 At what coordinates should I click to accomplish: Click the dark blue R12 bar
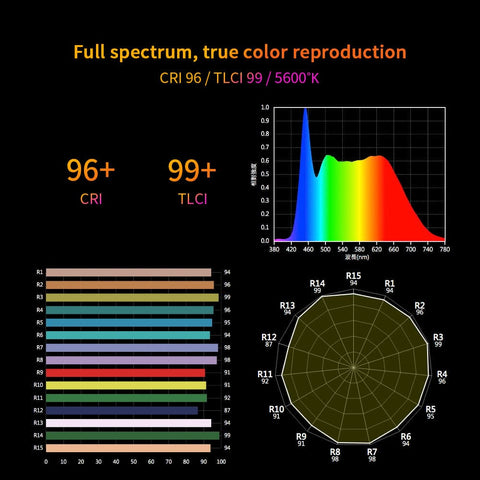pyautogui.click(x=122, y=410)
